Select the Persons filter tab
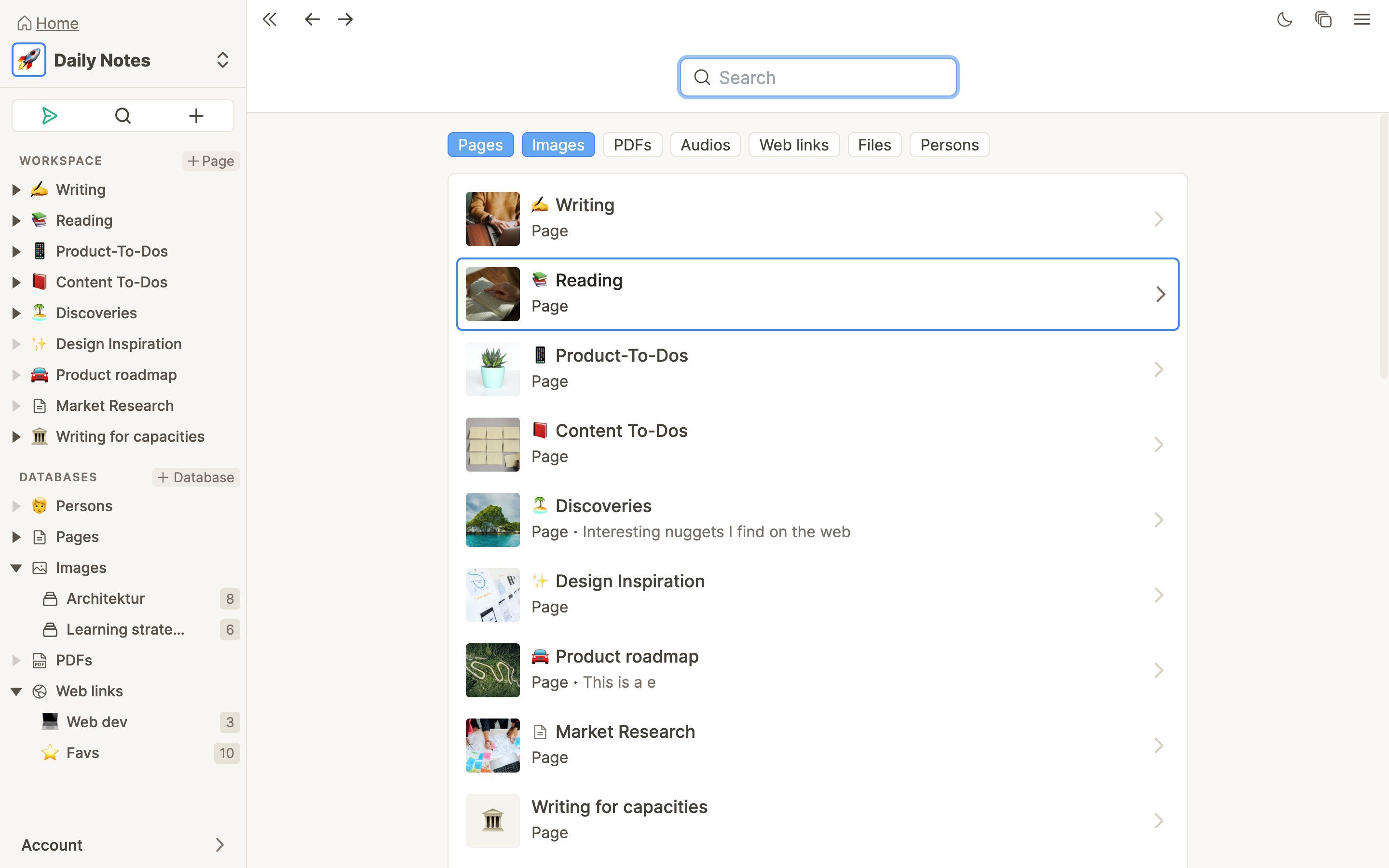The width and height of the screenshot is (1389, 868). 948,145
